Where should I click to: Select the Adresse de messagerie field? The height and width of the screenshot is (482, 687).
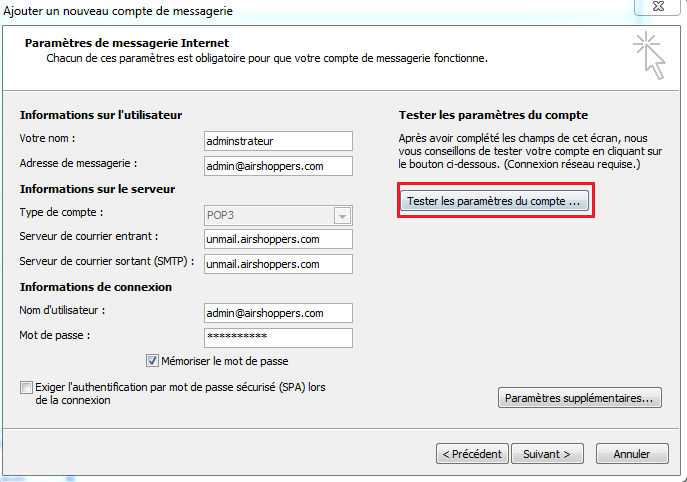tap(278, 166)
